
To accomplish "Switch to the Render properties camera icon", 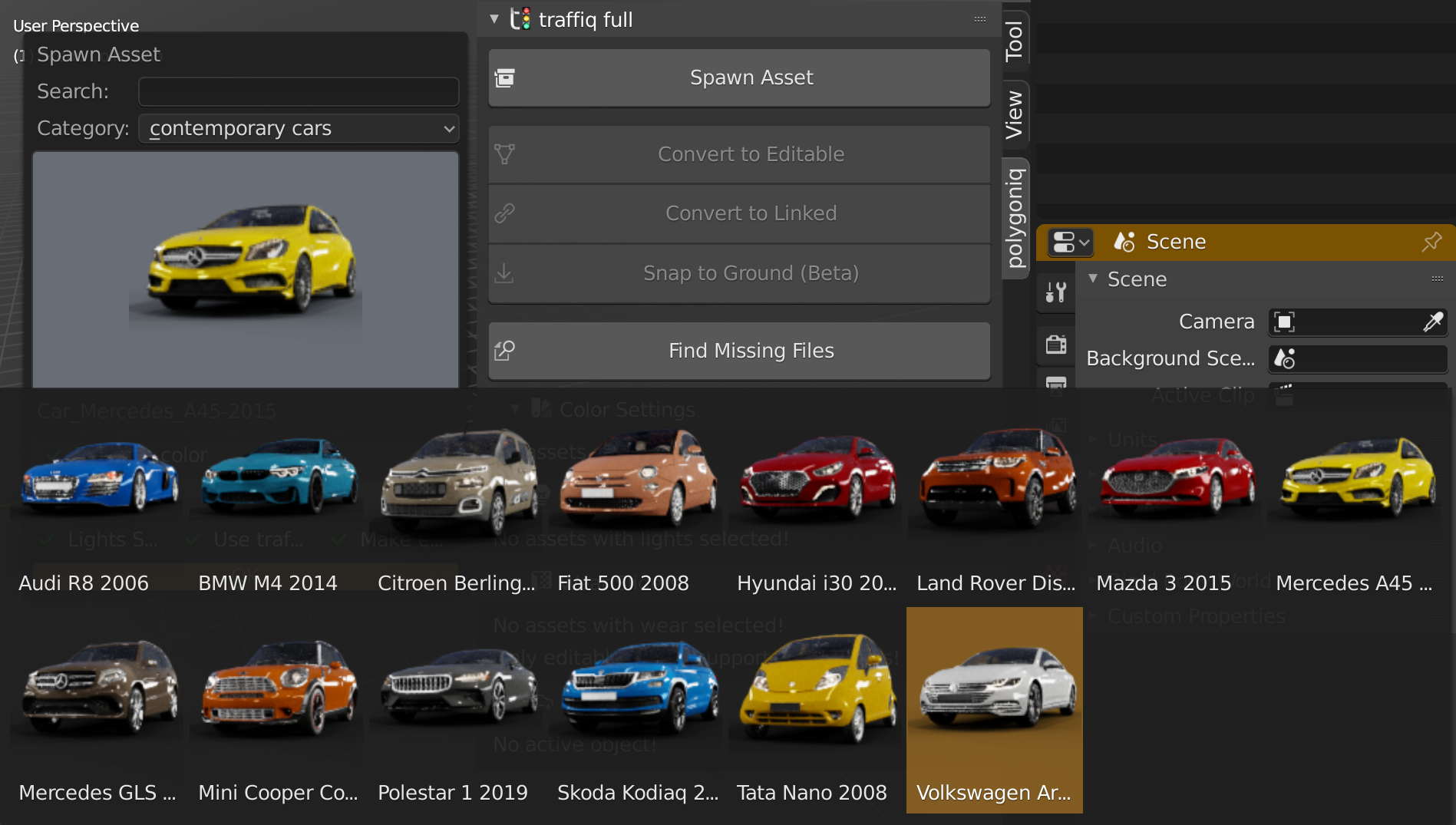I will [x=1055, y=345].
